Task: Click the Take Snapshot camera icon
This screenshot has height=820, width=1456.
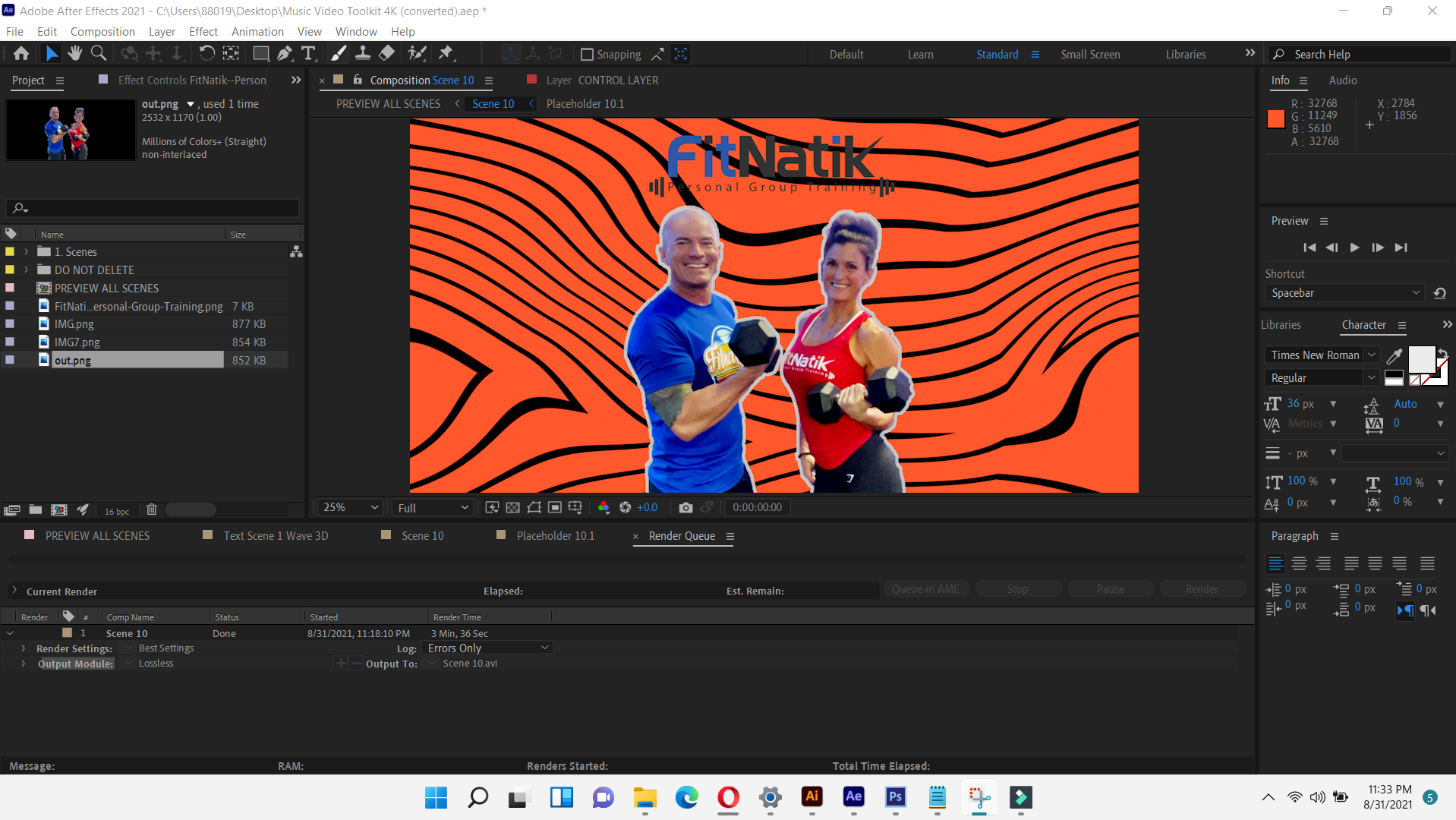Action: click(685, 507)
